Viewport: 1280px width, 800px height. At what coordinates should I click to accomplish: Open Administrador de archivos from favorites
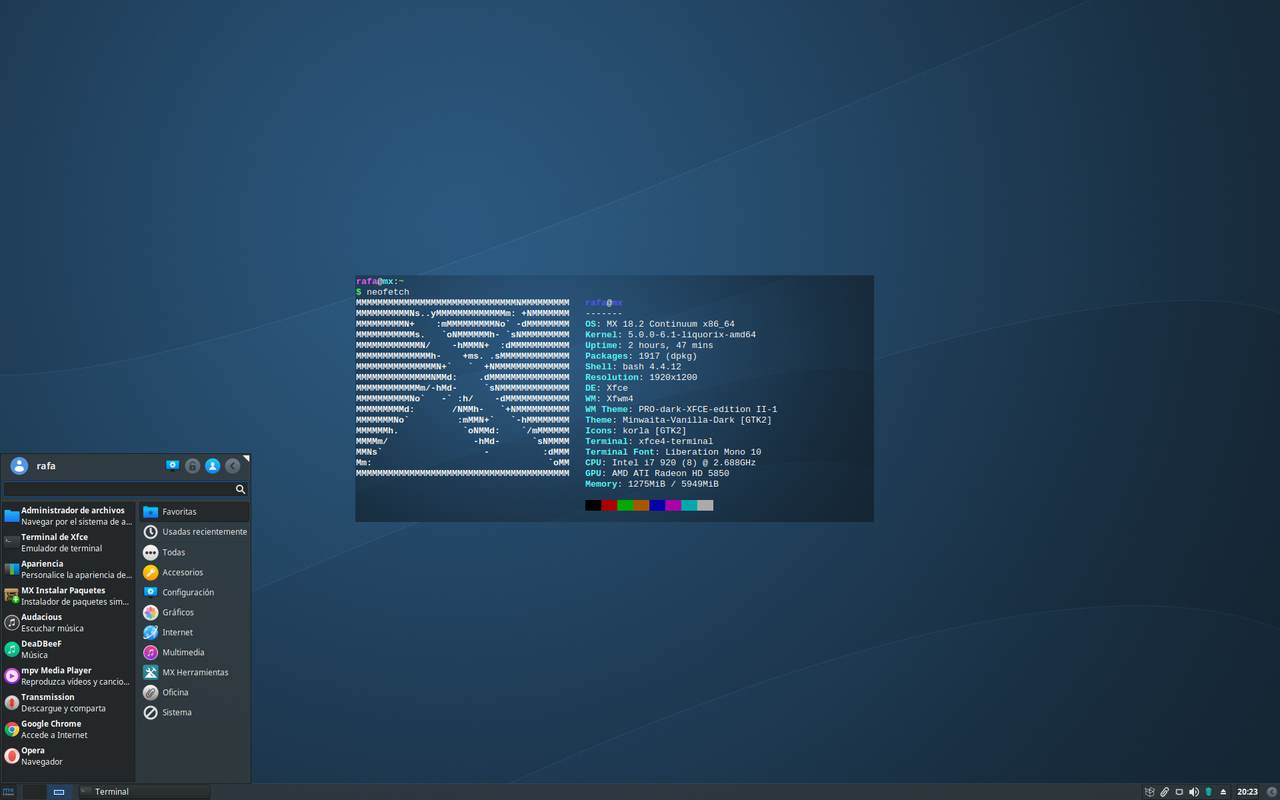coord(68,516)
